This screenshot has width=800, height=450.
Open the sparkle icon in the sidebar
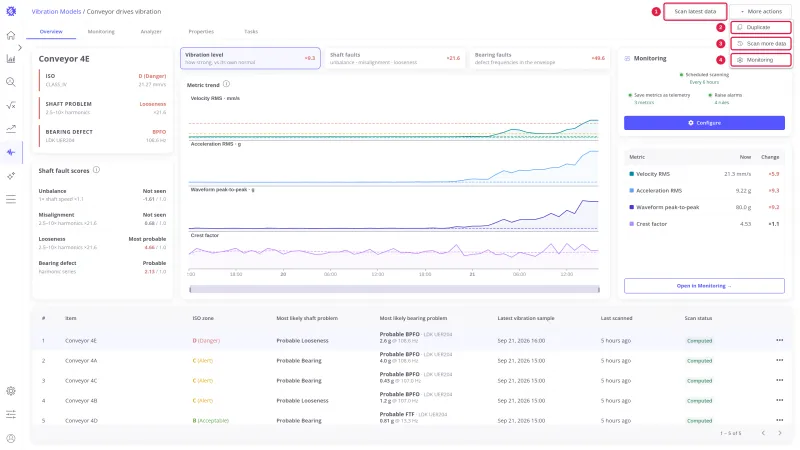pos(11,176)
